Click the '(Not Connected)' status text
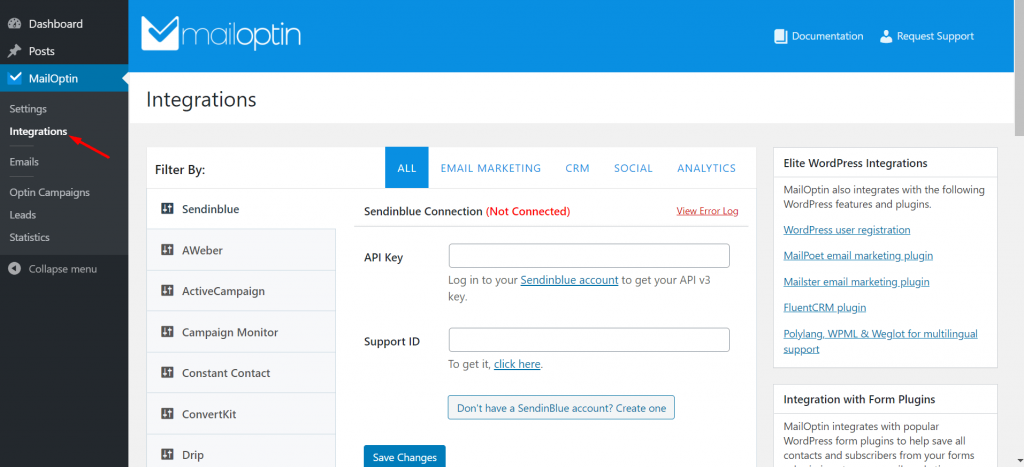This screenshot has height=467, width=1024. (528, 212)
